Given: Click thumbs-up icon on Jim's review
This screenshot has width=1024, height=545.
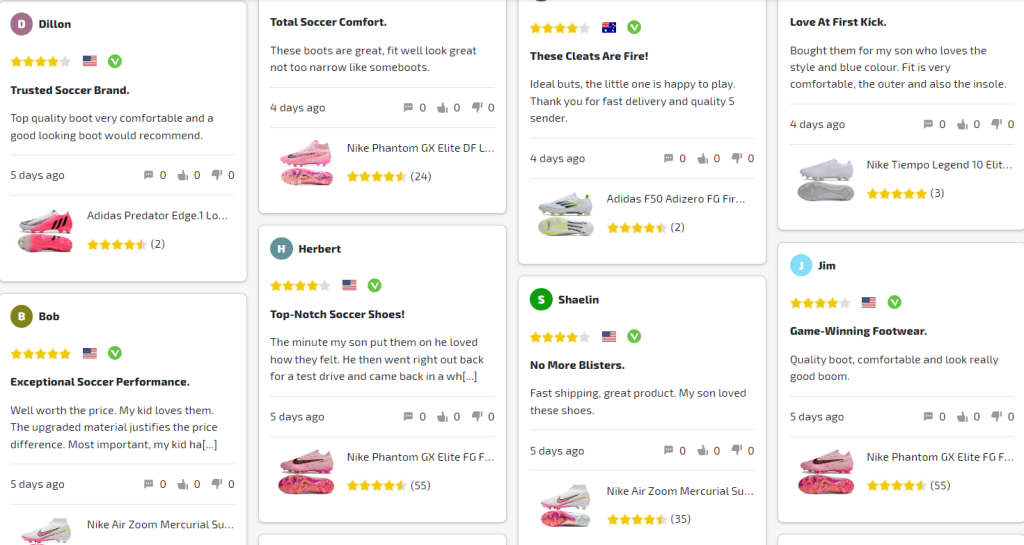Looking at the screenshot, I should (x=963, y=417).
